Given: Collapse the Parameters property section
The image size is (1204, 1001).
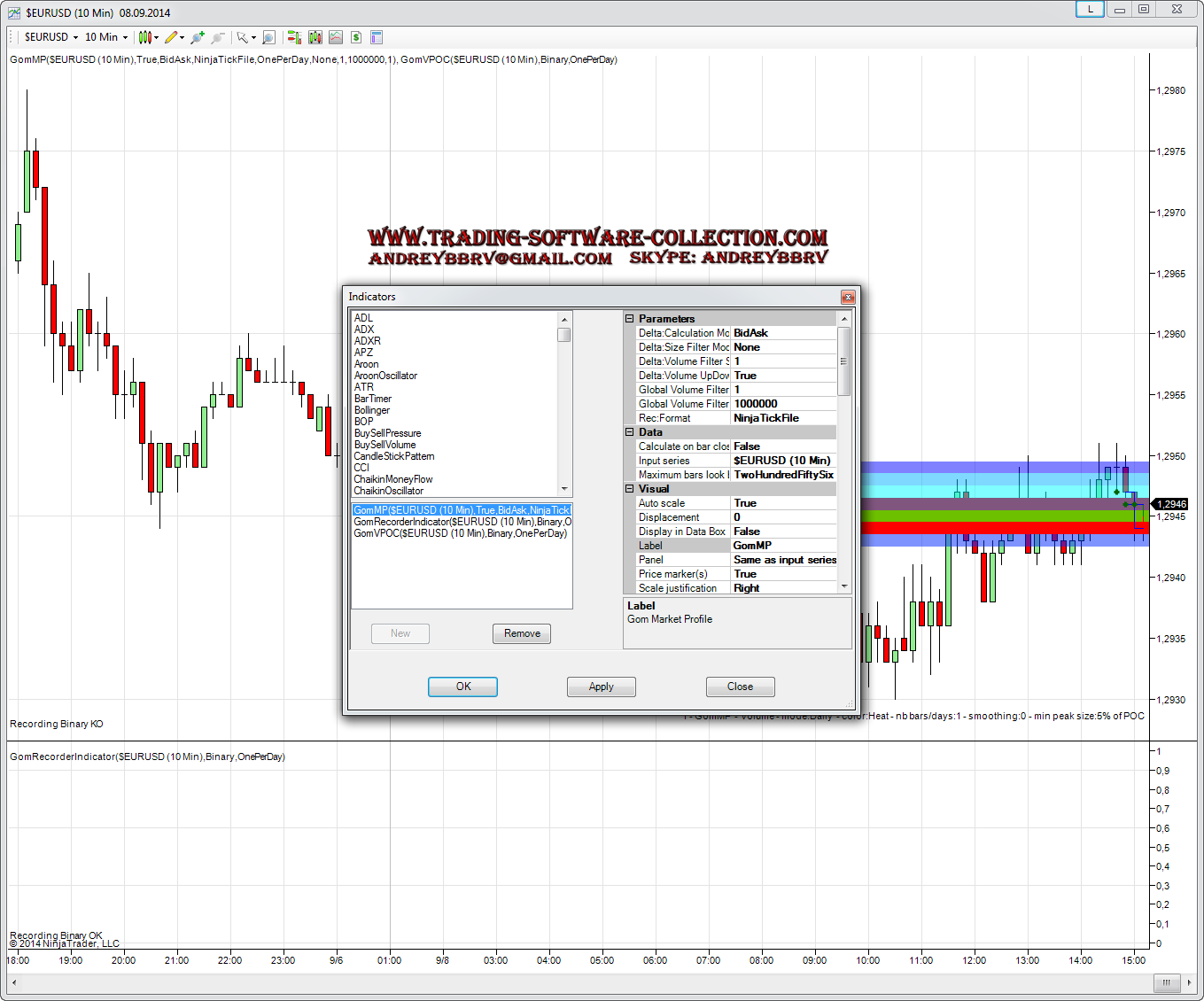Looking at the screenshot, I should [x=630, y=319].
